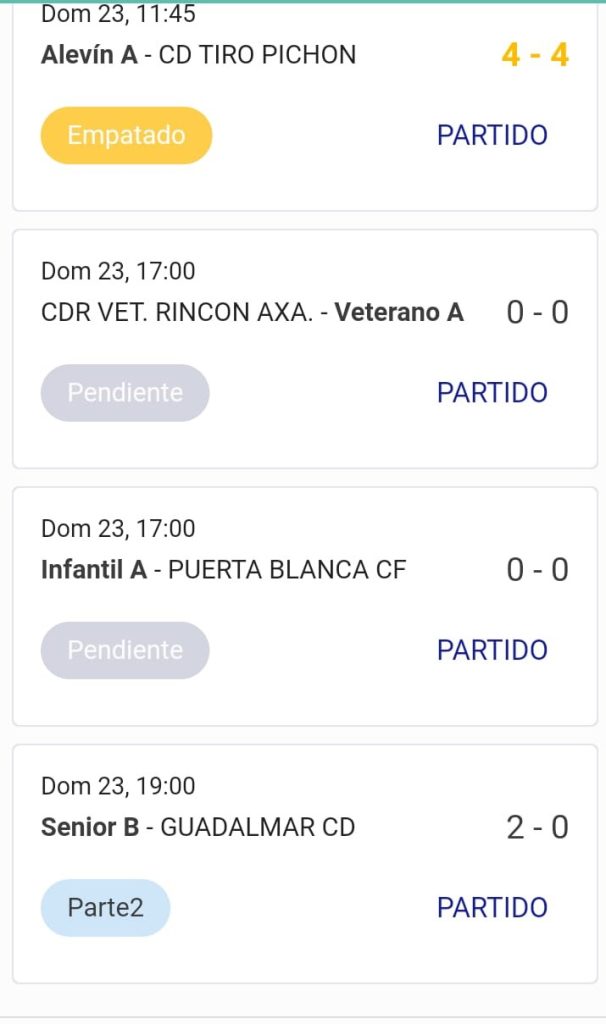Open PARTIDO link for Infantil A match

coord(492,650)
